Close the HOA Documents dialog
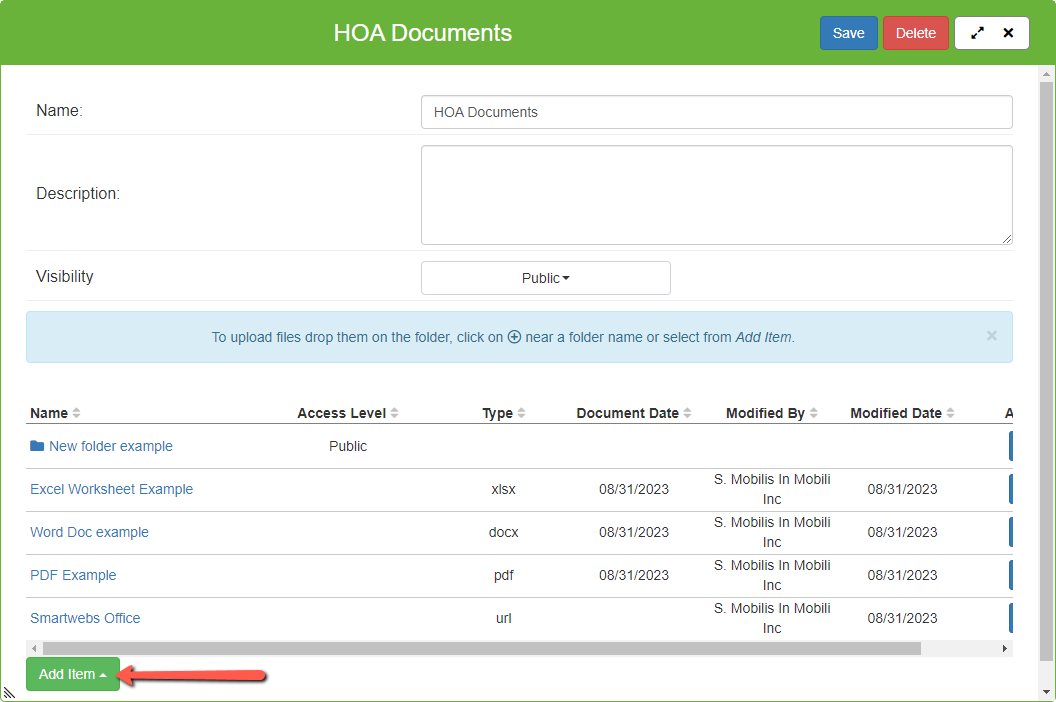The image size is (1056, 702). [1008, 33]
